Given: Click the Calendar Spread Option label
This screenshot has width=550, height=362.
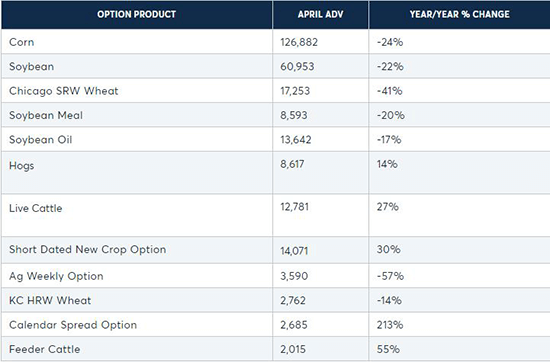Looking at the screenshot, I should [x=73, y=325].
